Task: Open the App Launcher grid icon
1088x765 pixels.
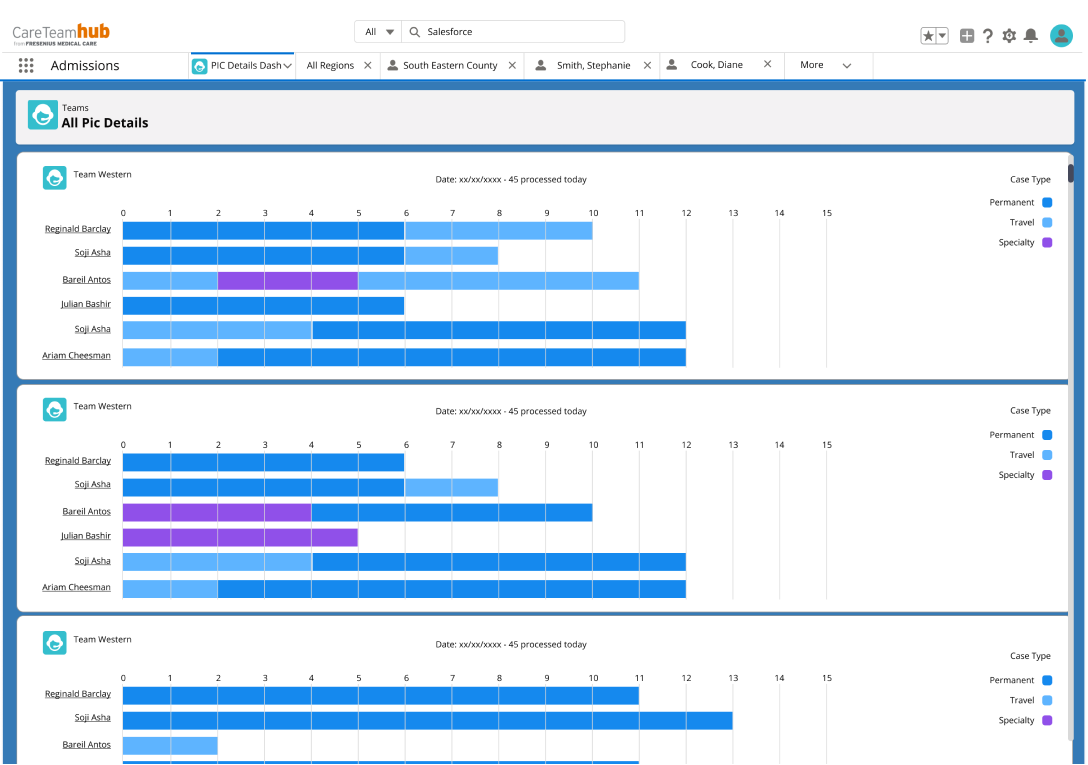Action: pos(26,66)
